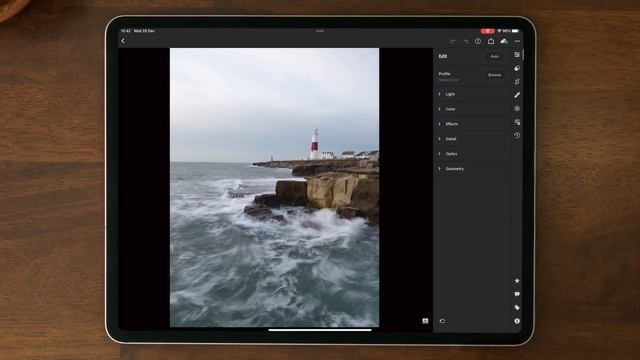Tap the lighthouse photo in the preview

tap(274, 187)
